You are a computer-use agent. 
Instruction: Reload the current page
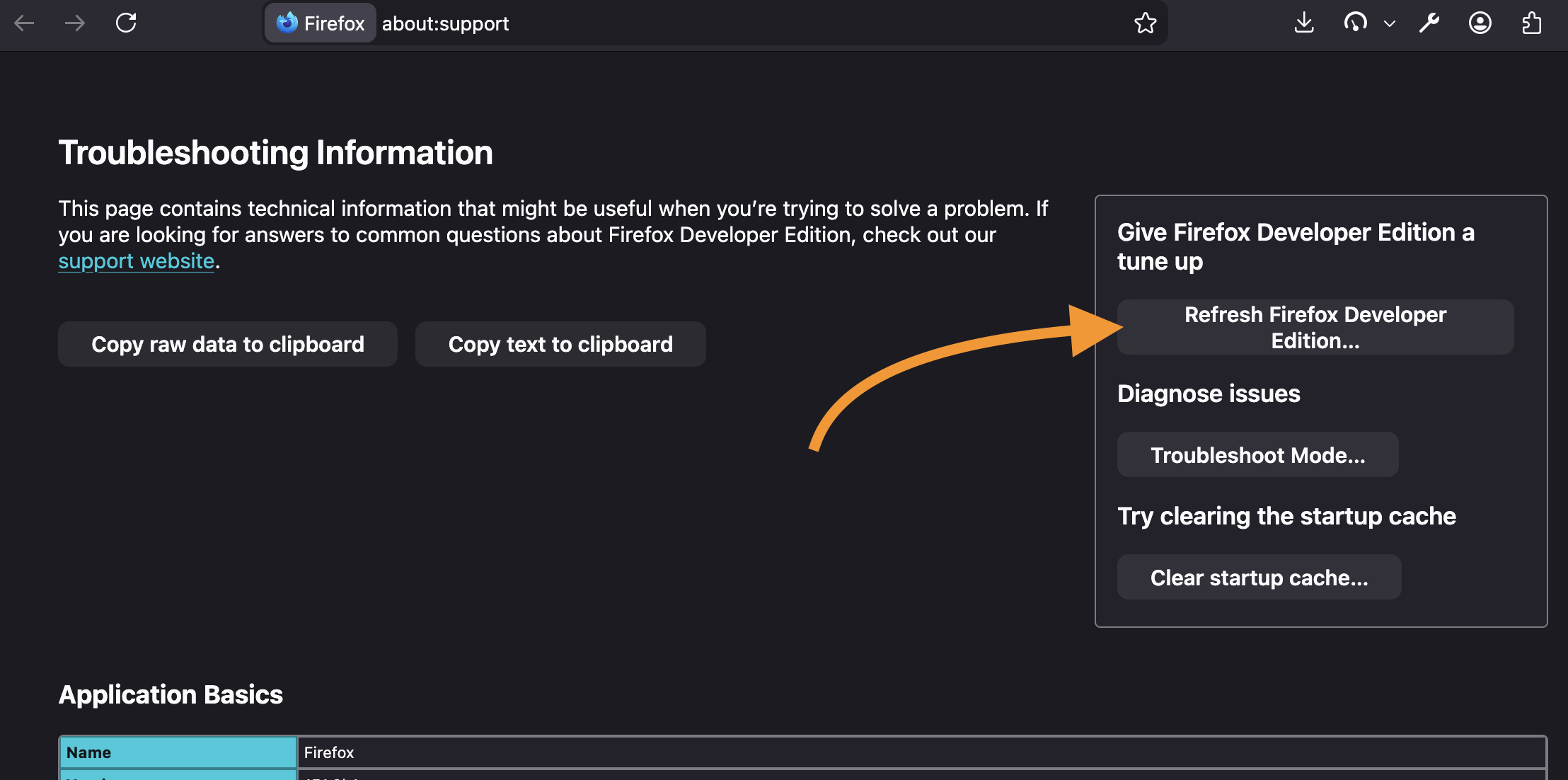(126, 23)
